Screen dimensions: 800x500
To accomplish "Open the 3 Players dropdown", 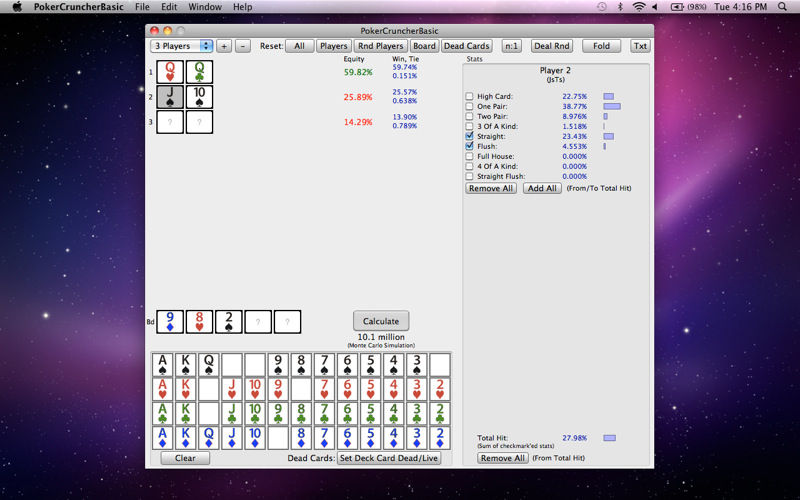I will 182,46.
